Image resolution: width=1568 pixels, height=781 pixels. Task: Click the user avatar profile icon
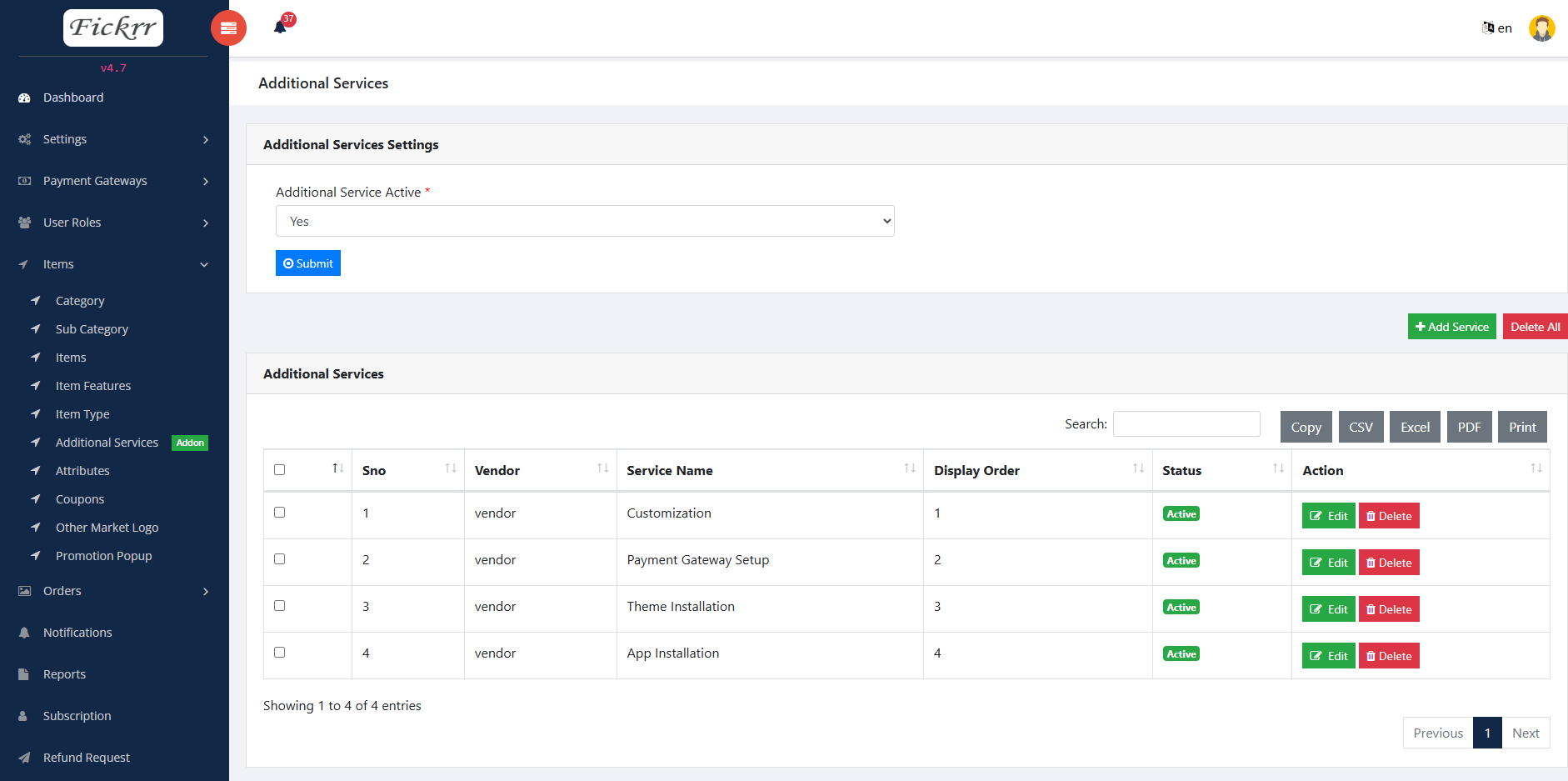click(1541, 28)
